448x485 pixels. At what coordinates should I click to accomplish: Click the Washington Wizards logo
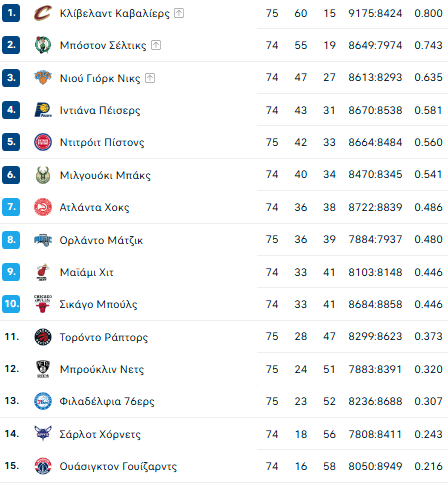point(43,466)
